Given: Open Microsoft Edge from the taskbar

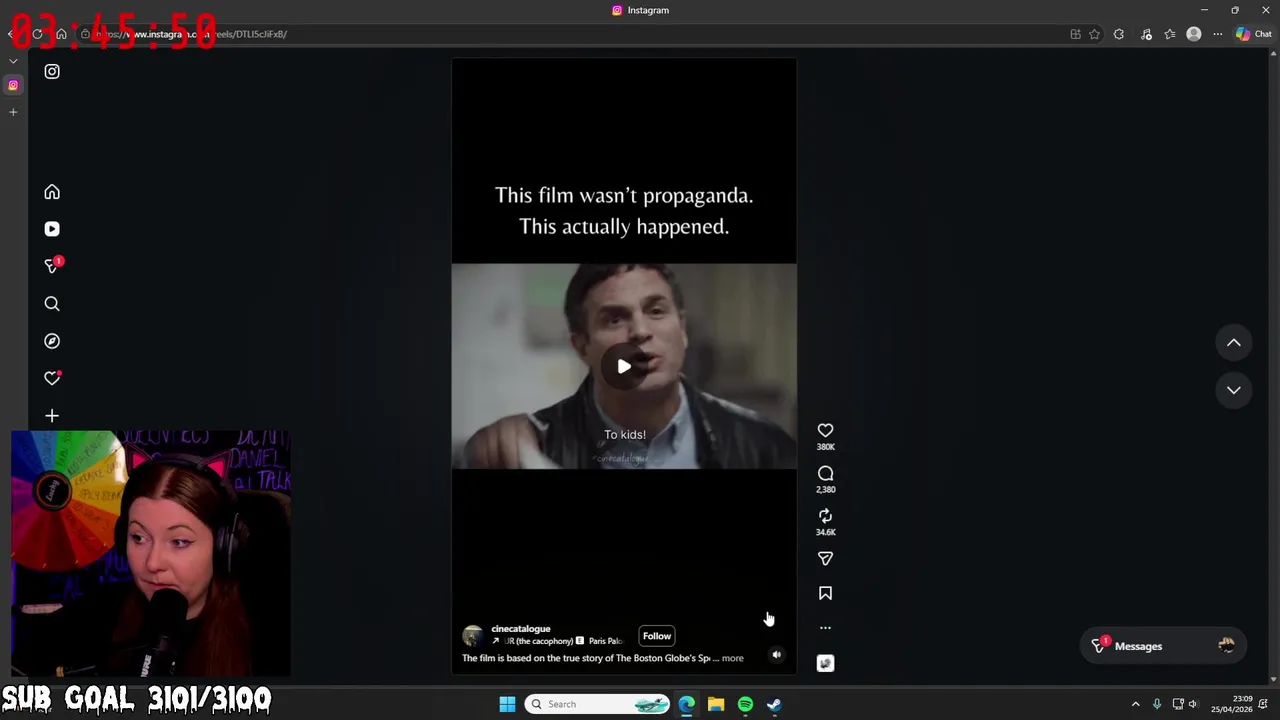Looking at the screenshot, I should tap(686, 704).
